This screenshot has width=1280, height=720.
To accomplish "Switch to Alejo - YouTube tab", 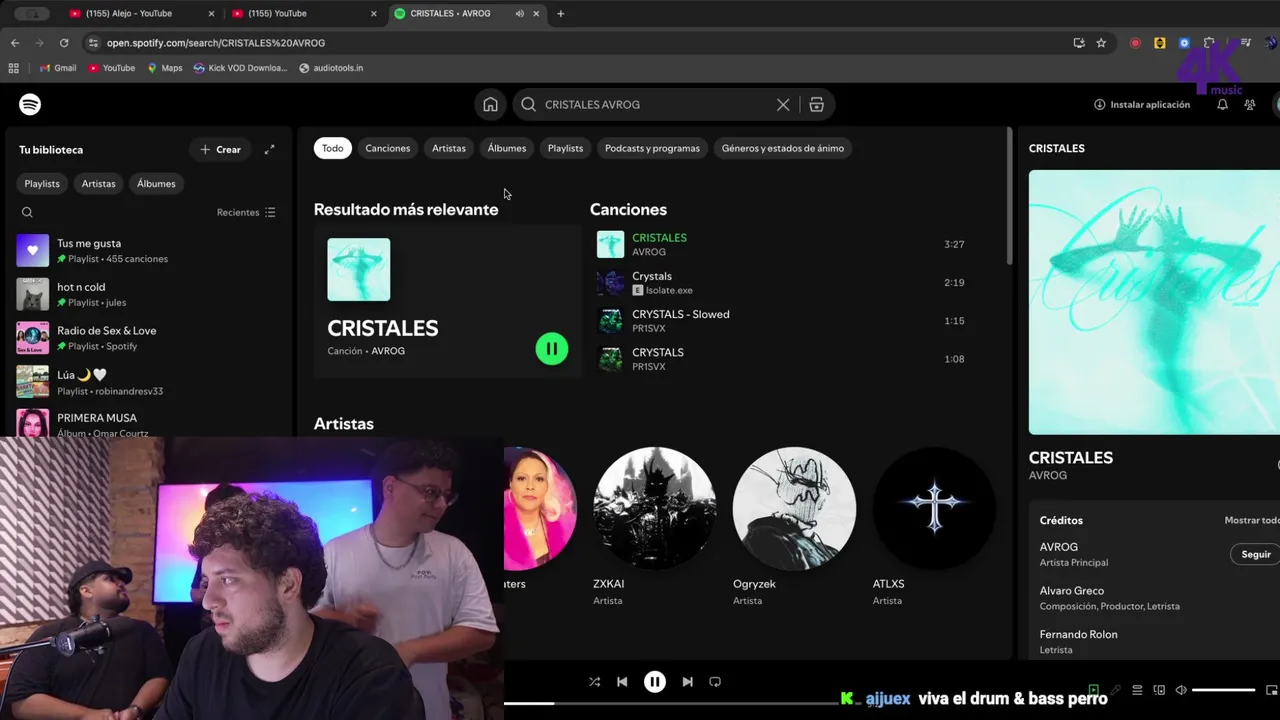I will [140, 14].
